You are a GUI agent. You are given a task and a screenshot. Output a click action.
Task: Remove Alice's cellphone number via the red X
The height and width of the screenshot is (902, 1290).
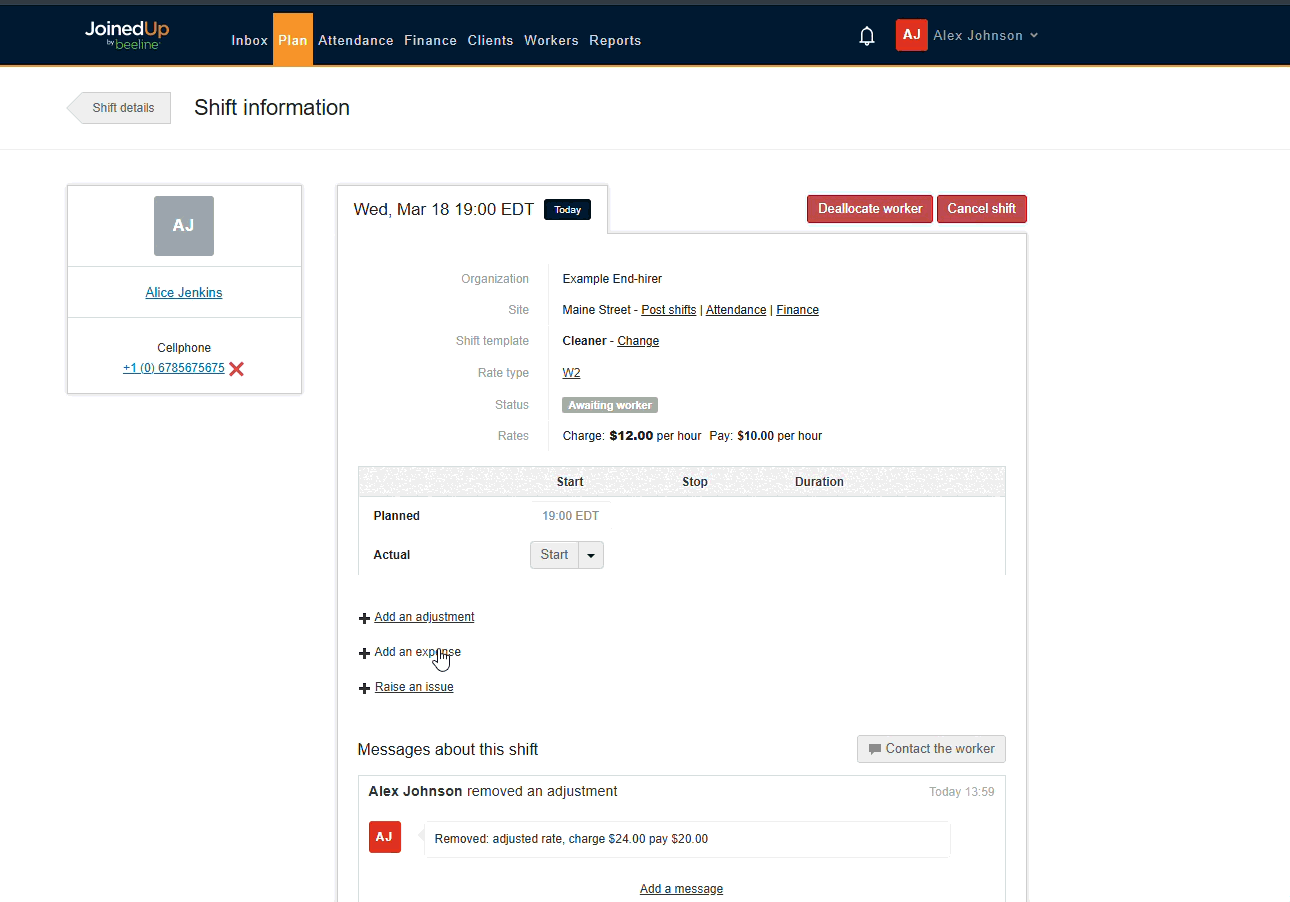[236, 368]
